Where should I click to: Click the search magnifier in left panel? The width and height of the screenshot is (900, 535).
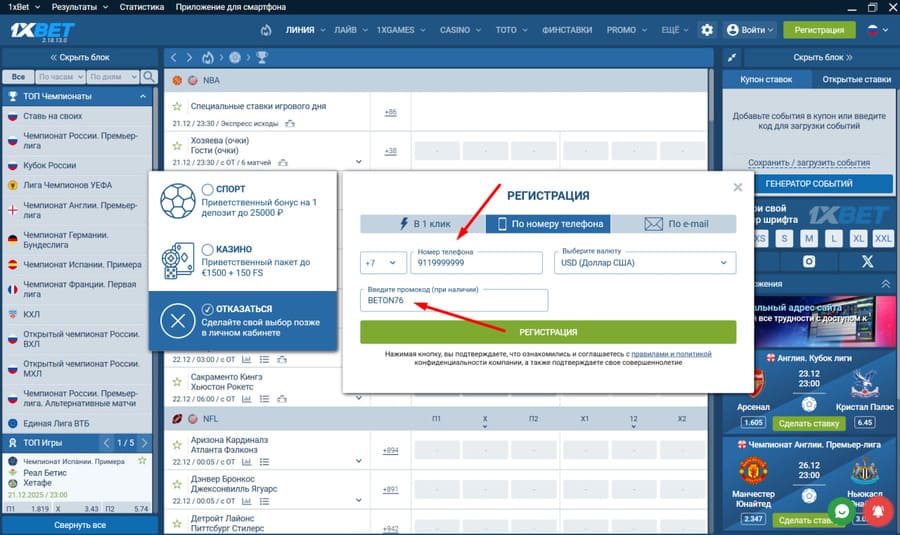tap(149, 76)
